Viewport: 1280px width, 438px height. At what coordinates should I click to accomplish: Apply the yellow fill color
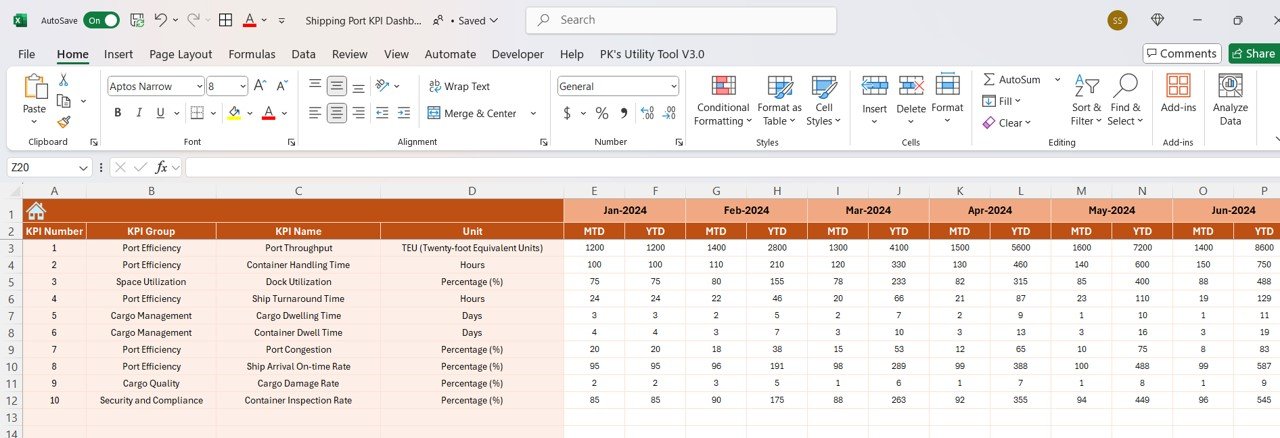(x=234, y=113)
